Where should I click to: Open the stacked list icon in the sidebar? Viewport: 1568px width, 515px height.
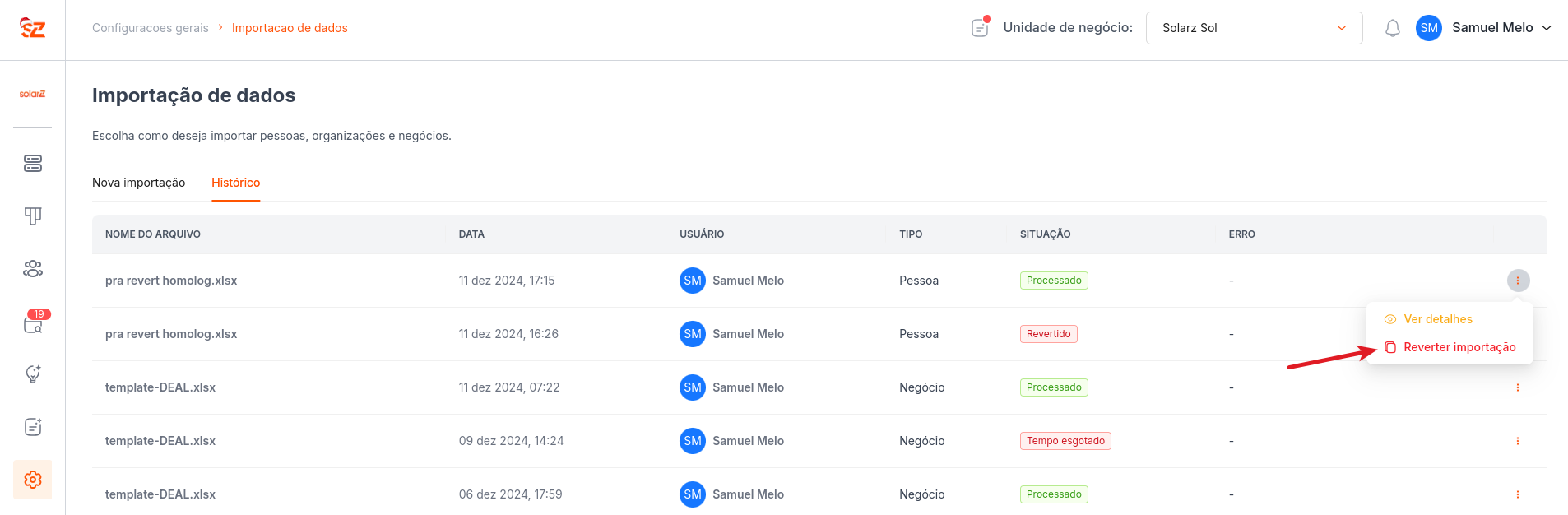pos(33,164)
